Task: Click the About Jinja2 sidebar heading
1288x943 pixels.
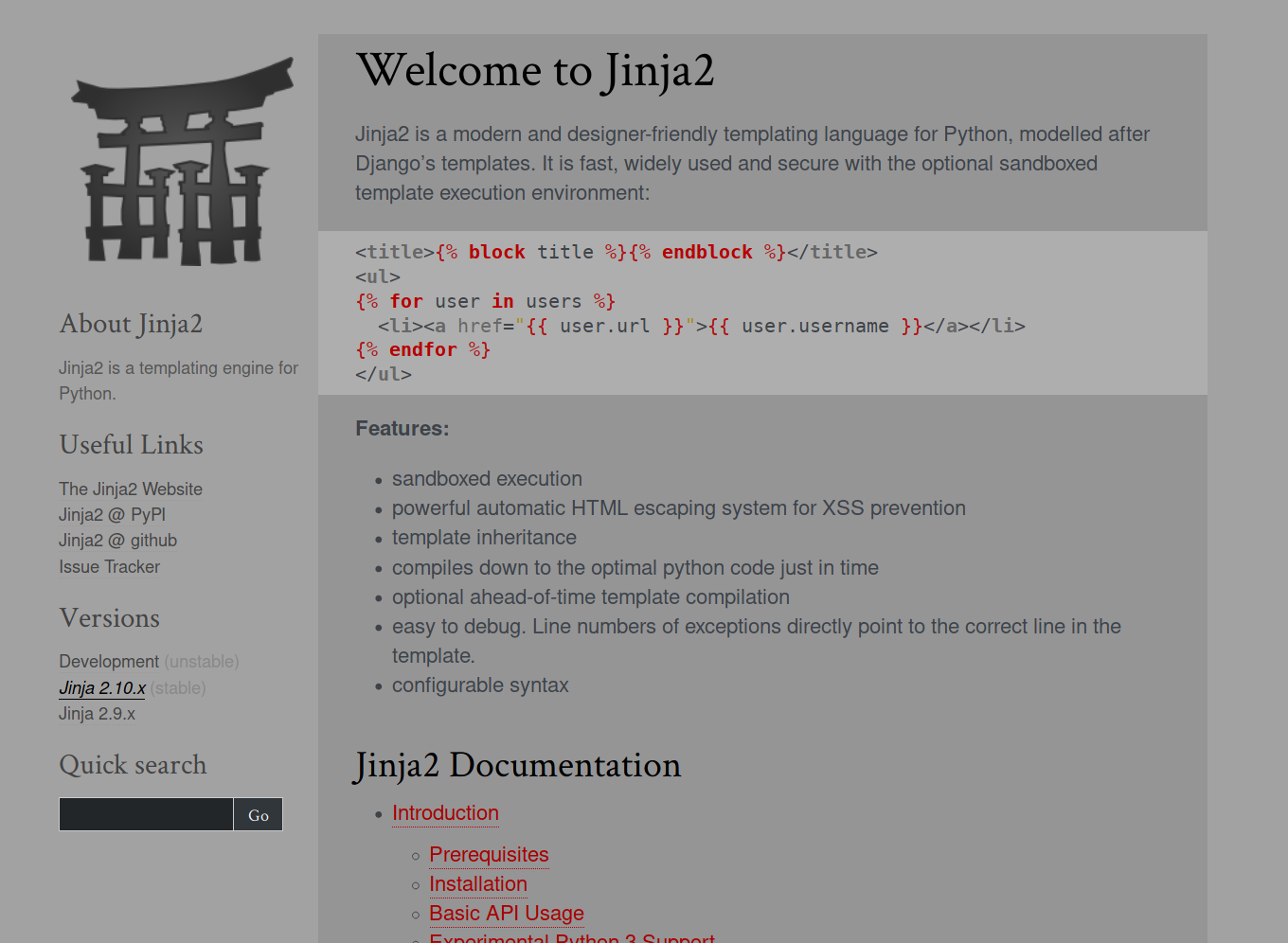Action: click(131, 324)
